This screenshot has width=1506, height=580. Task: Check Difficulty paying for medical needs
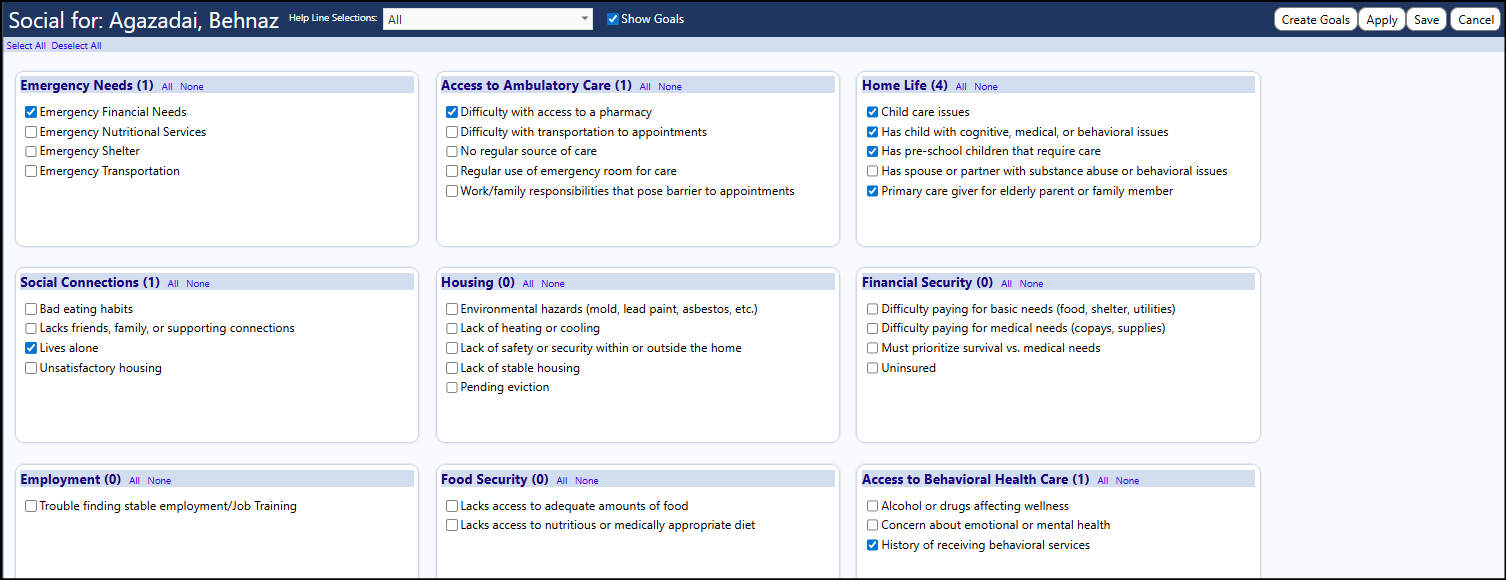(873, 328)
